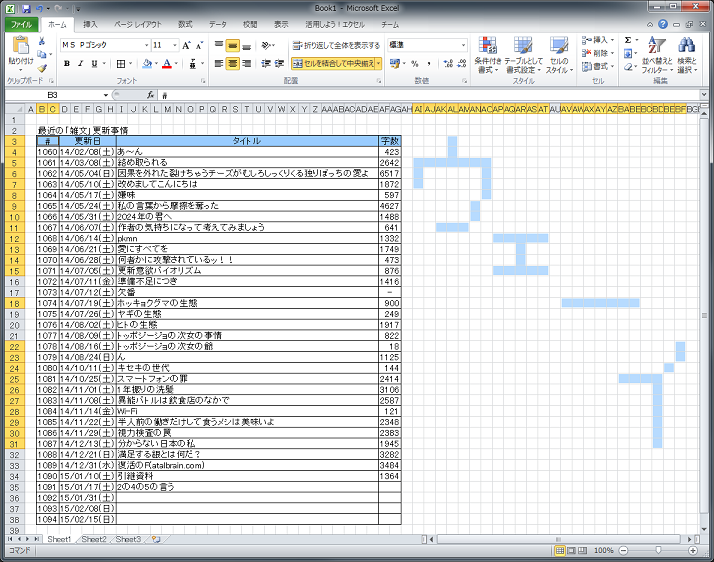Click the Format Painter brush icon
Screen dimensions: 714x562
click(x=42, y=69)
